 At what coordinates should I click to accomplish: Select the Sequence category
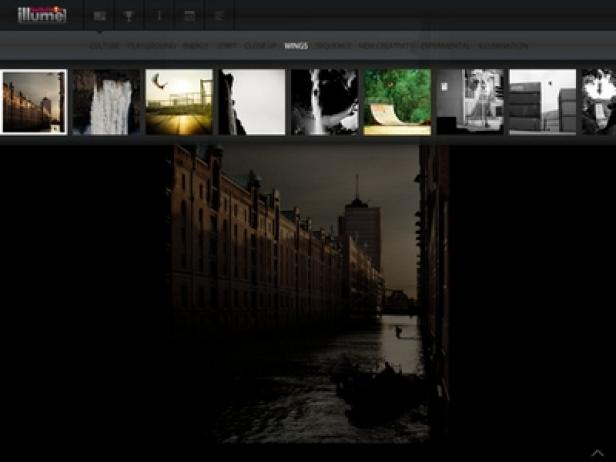[334, 46]
